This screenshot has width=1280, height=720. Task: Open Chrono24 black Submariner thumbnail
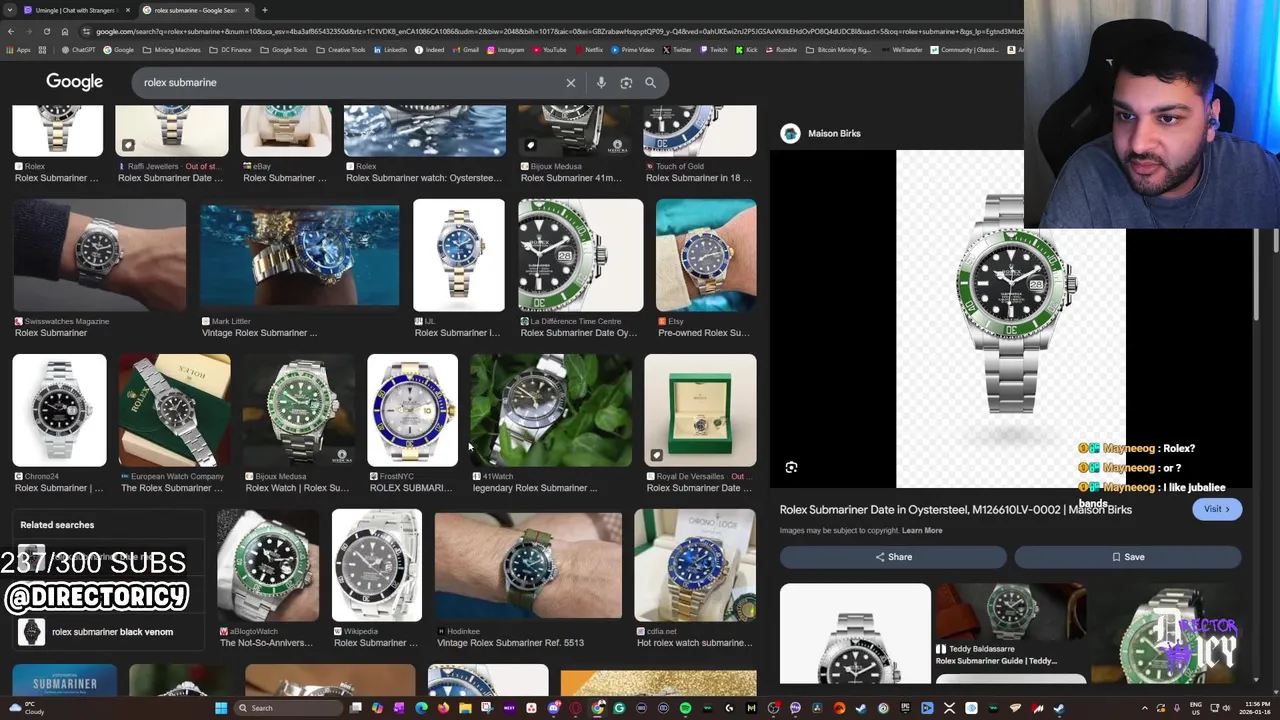pos(59,410)
